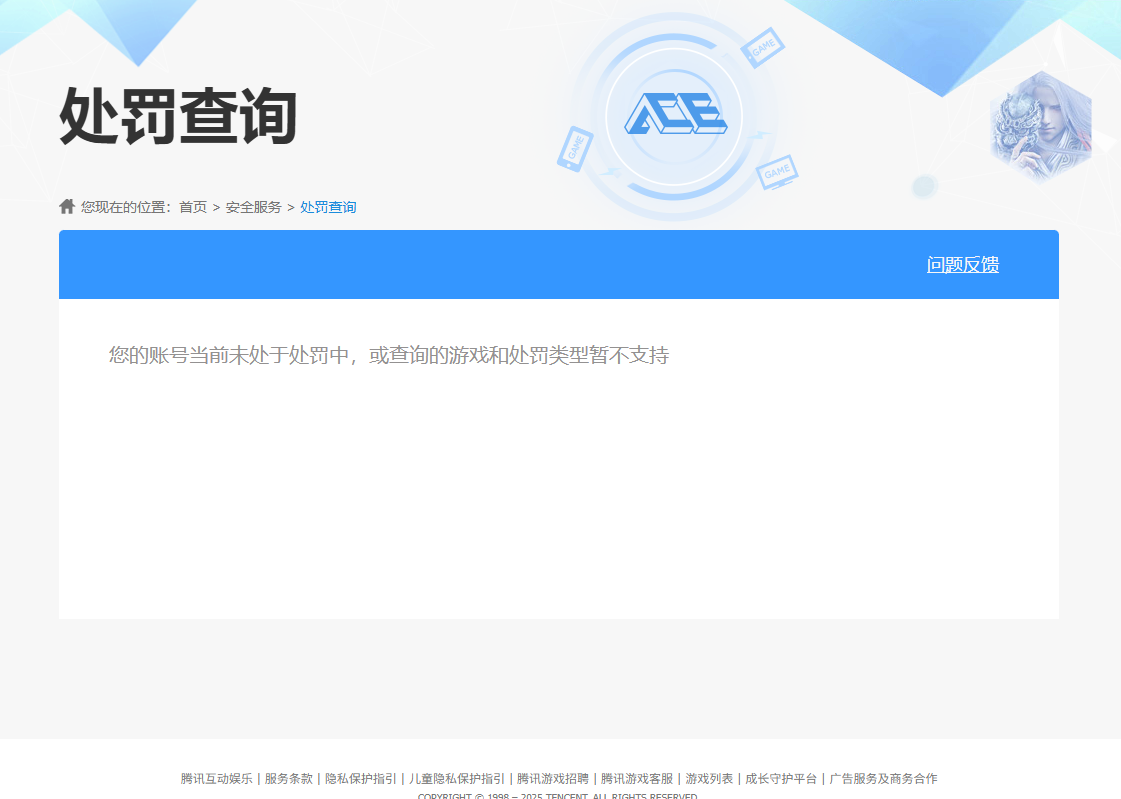Viewport: 1121px width, 799px height.
Task: Open 安全服务 from the breadcrumb trail
Action: click(x=254, y=207)
